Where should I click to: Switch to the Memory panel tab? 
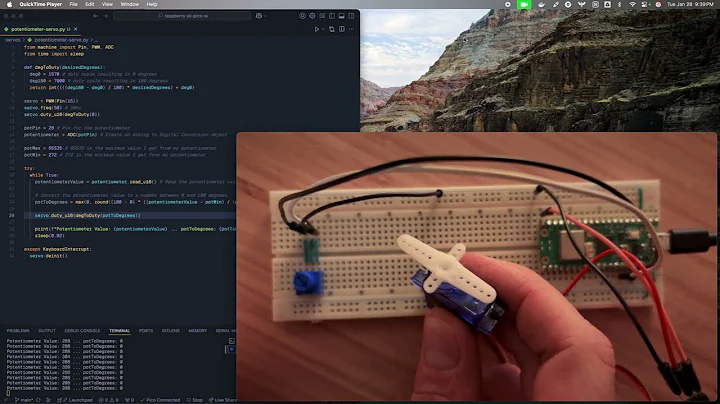coord(197,331)
